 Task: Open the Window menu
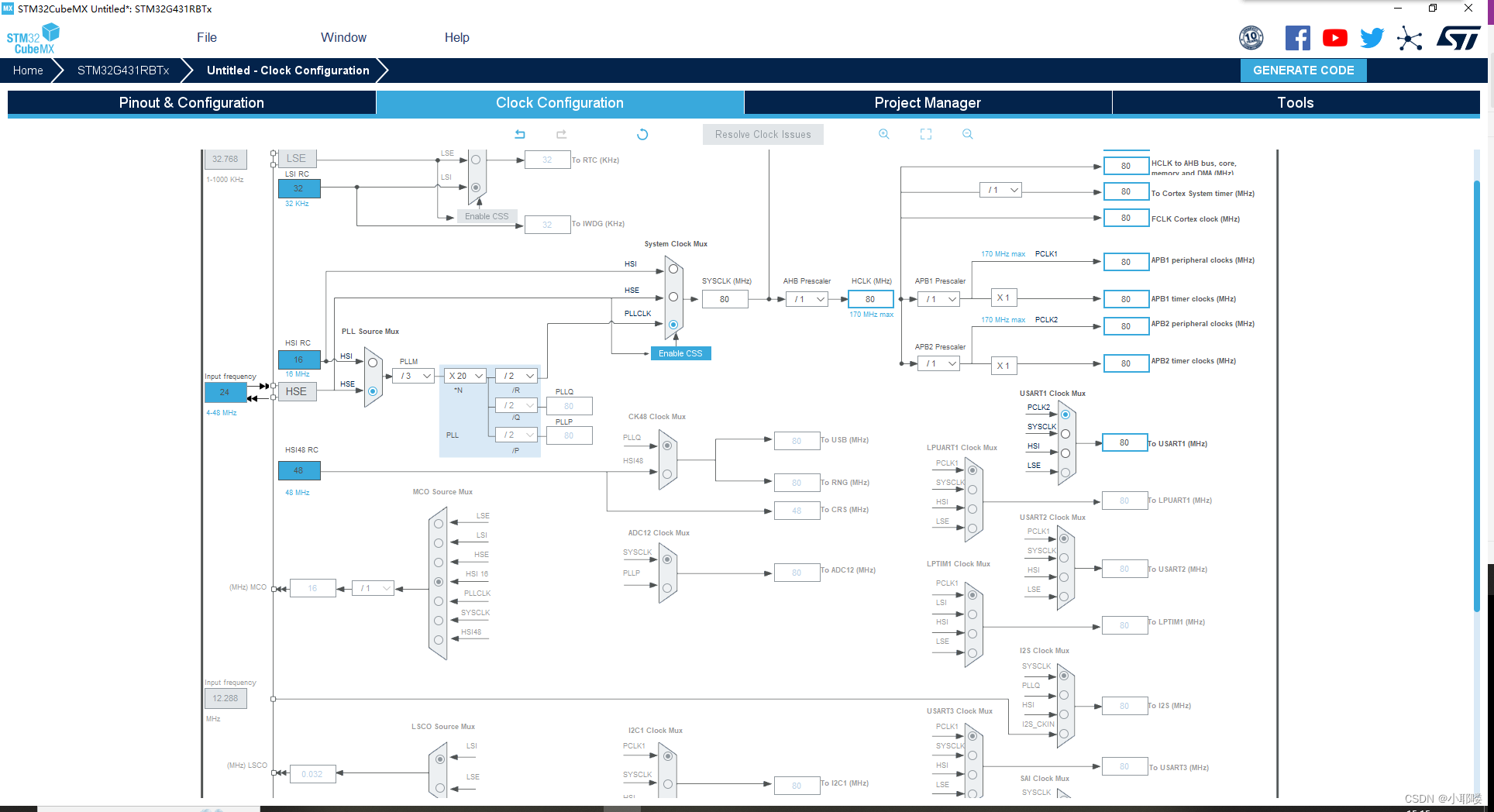[343, 37]
